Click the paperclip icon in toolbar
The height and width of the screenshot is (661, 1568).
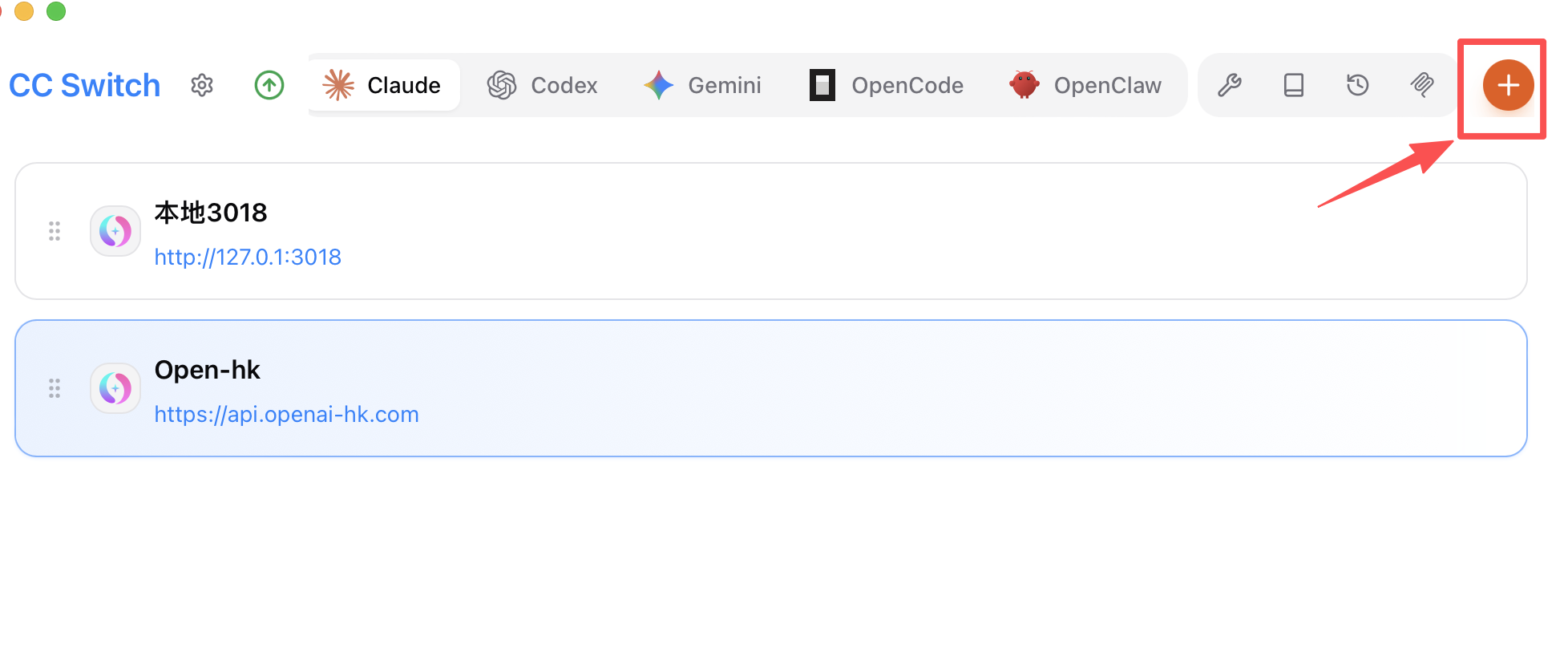tap(1422, 85)
